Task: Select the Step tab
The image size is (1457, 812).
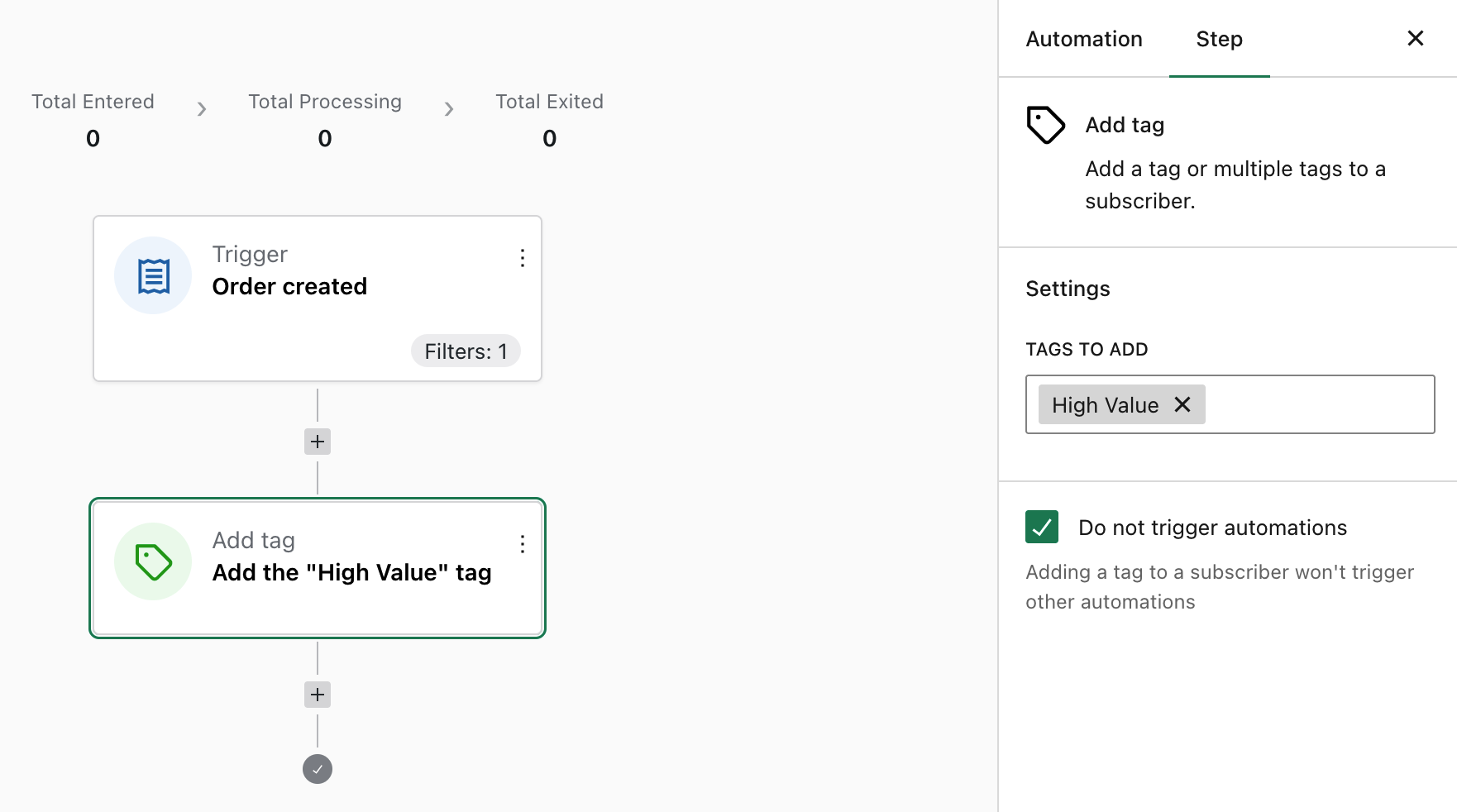Action: (x=1219, y=39)
